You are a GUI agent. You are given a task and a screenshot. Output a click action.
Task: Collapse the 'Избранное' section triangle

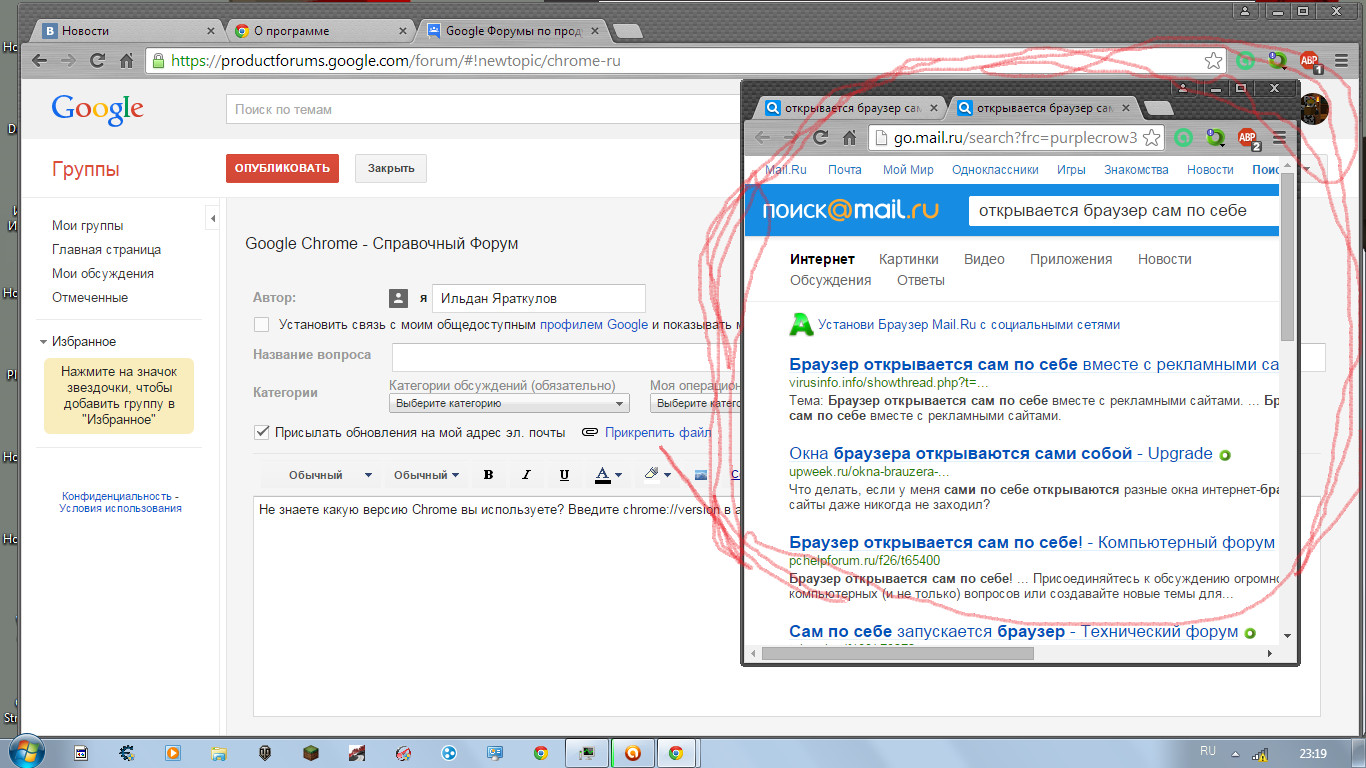(44, 342)
